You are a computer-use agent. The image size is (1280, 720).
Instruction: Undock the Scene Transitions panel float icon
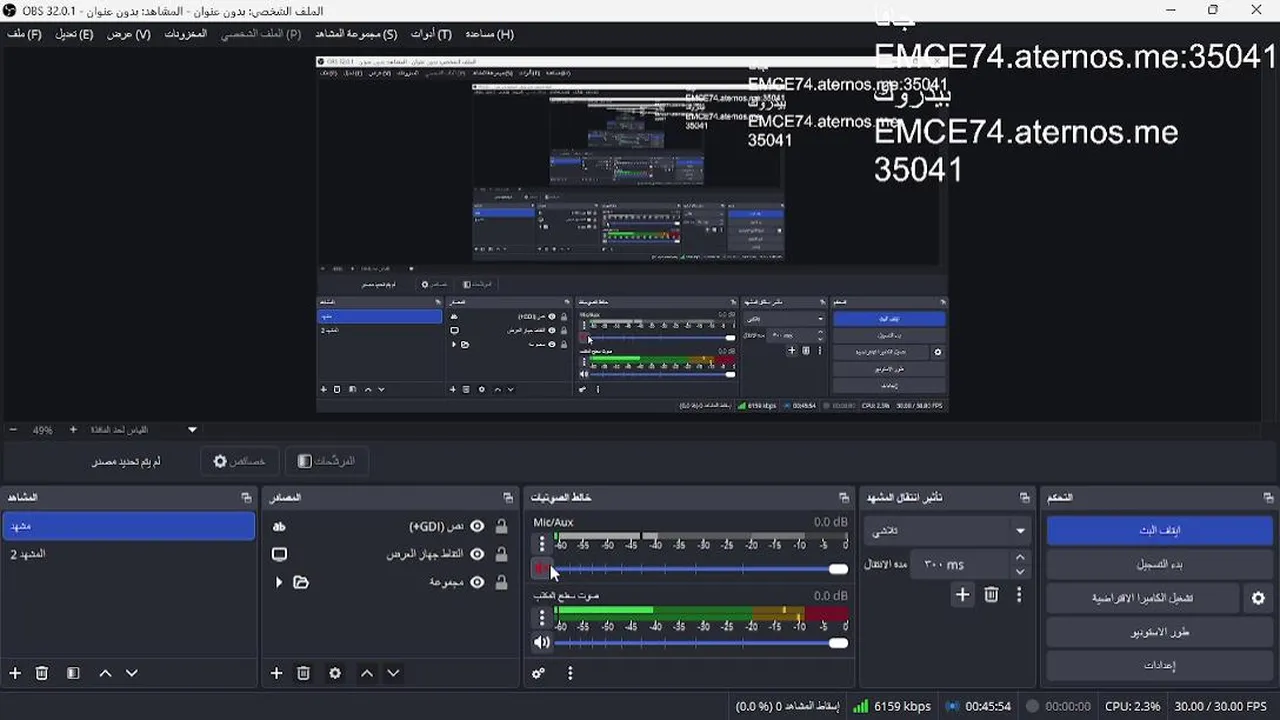click(x=1024, y=497)
